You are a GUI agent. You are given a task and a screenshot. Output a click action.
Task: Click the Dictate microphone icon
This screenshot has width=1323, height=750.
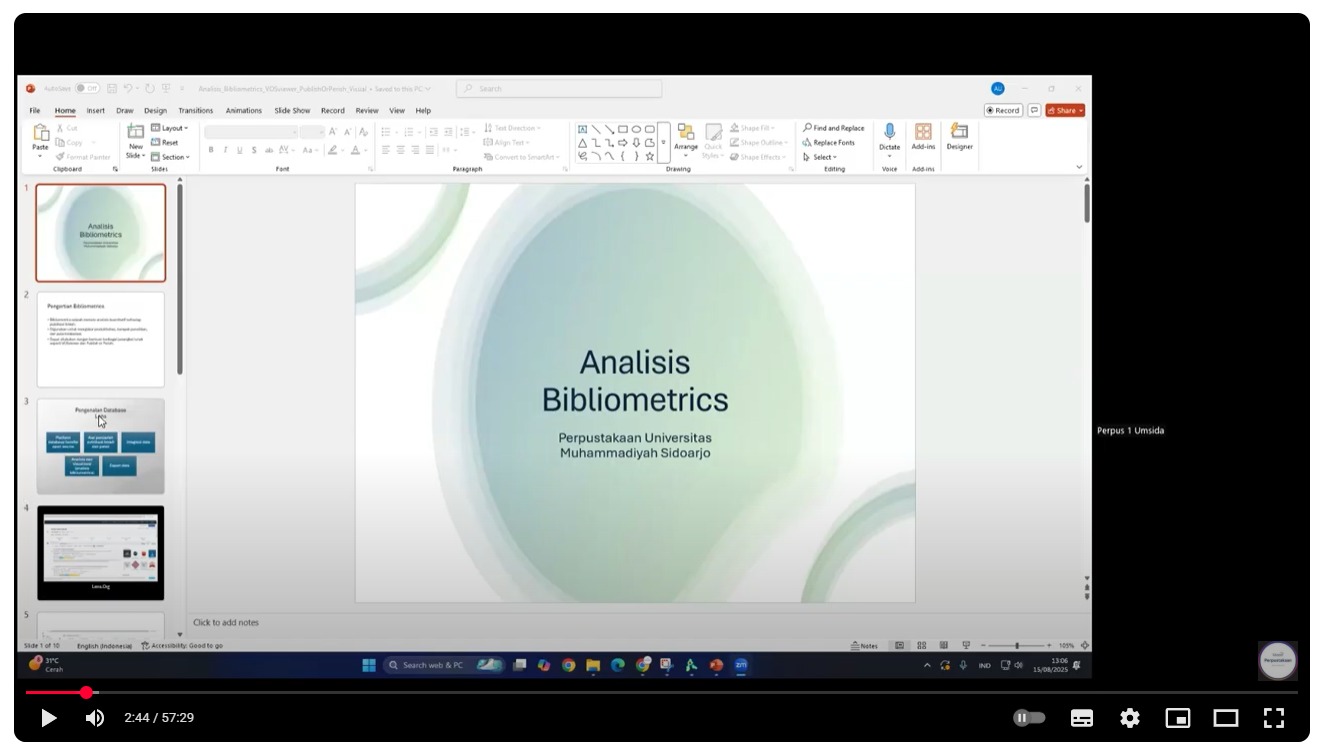(x=889, y=132)
